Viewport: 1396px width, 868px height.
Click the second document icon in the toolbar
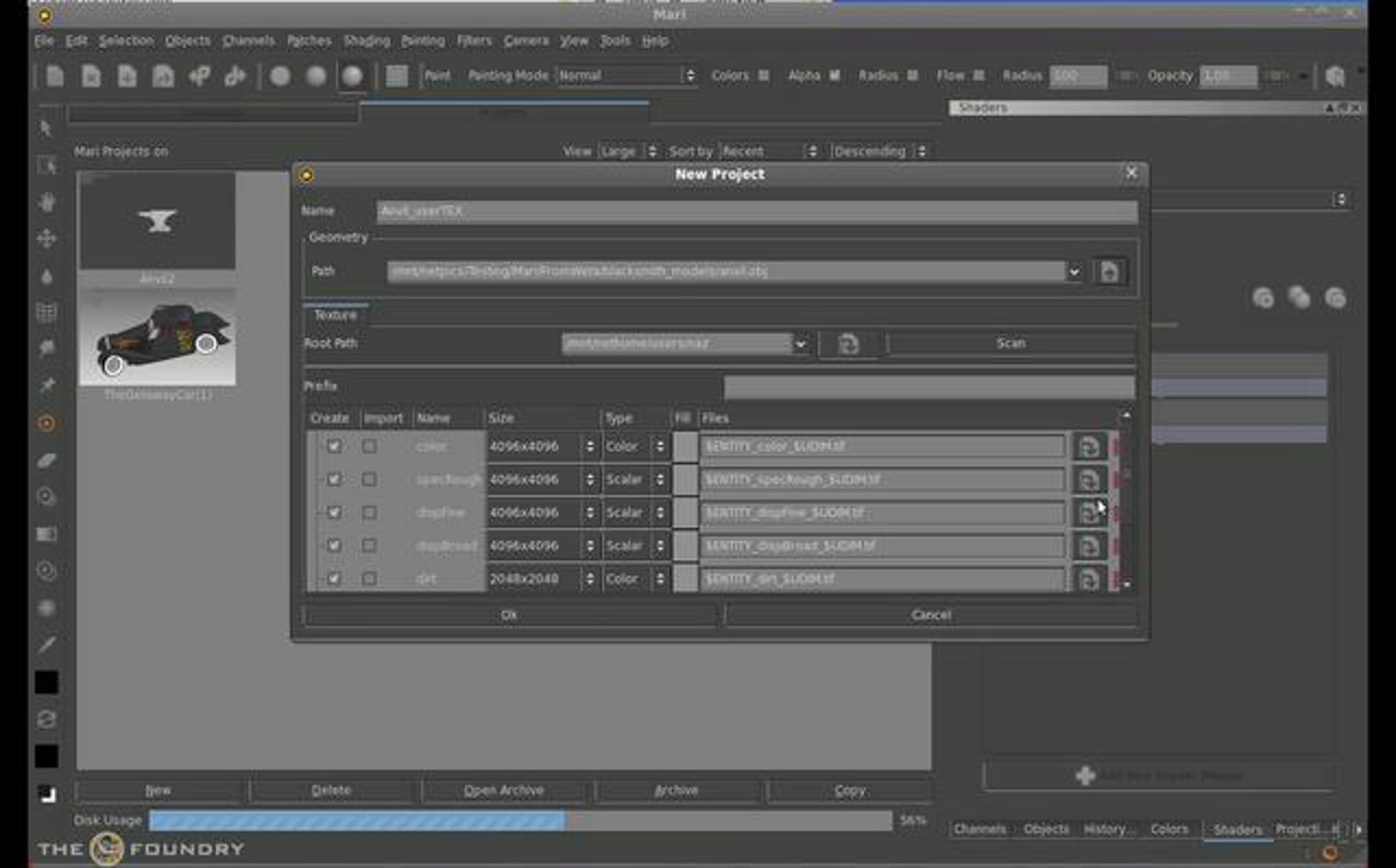[x=91, y=76]
